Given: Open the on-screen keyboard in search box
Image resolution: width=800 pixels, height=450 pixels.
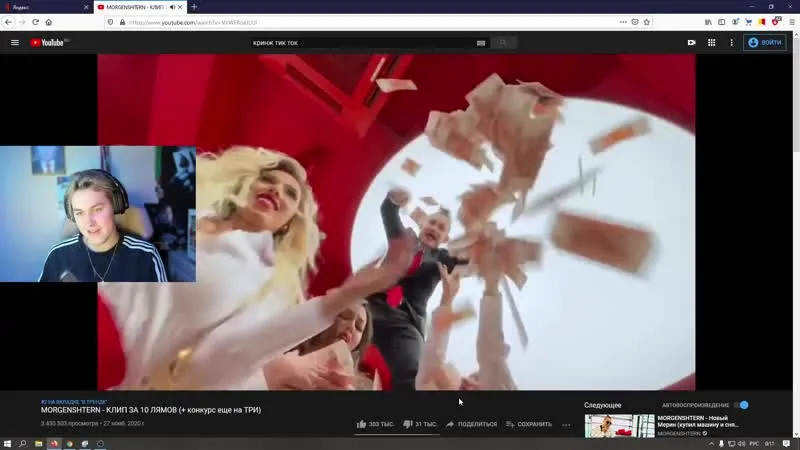Looking at the screenshot, I should click(481, 43).
